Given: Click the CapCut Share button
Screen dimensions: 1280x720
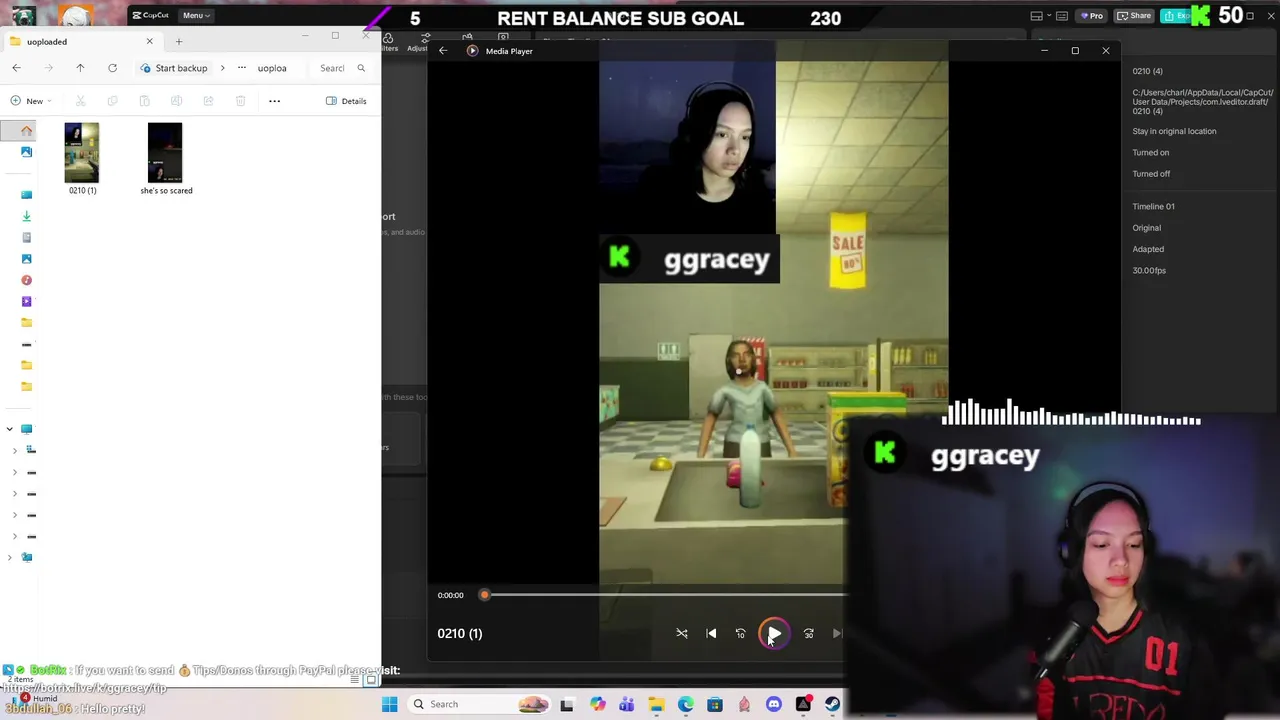Looking at the screenshot, I should tap(1135, 16).
